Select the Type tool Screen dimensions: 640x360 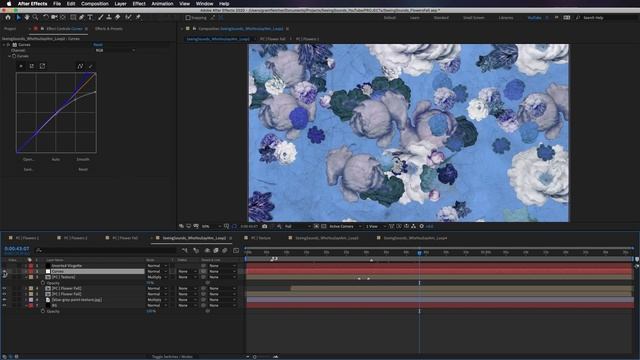pyautogui.click(x=90, y=18)
